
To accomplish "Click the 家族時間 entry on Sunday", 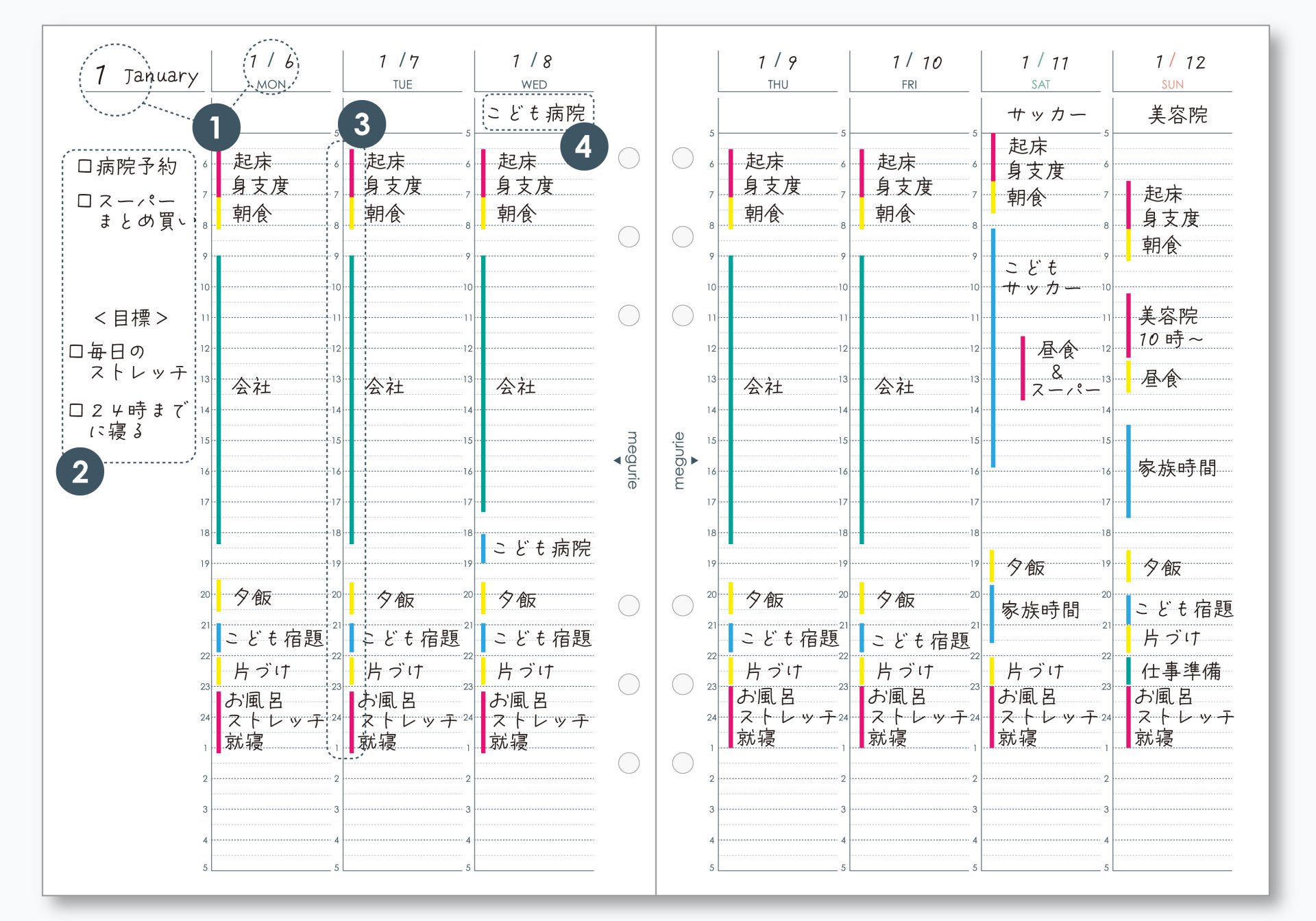I will [x=1176, y=468].
